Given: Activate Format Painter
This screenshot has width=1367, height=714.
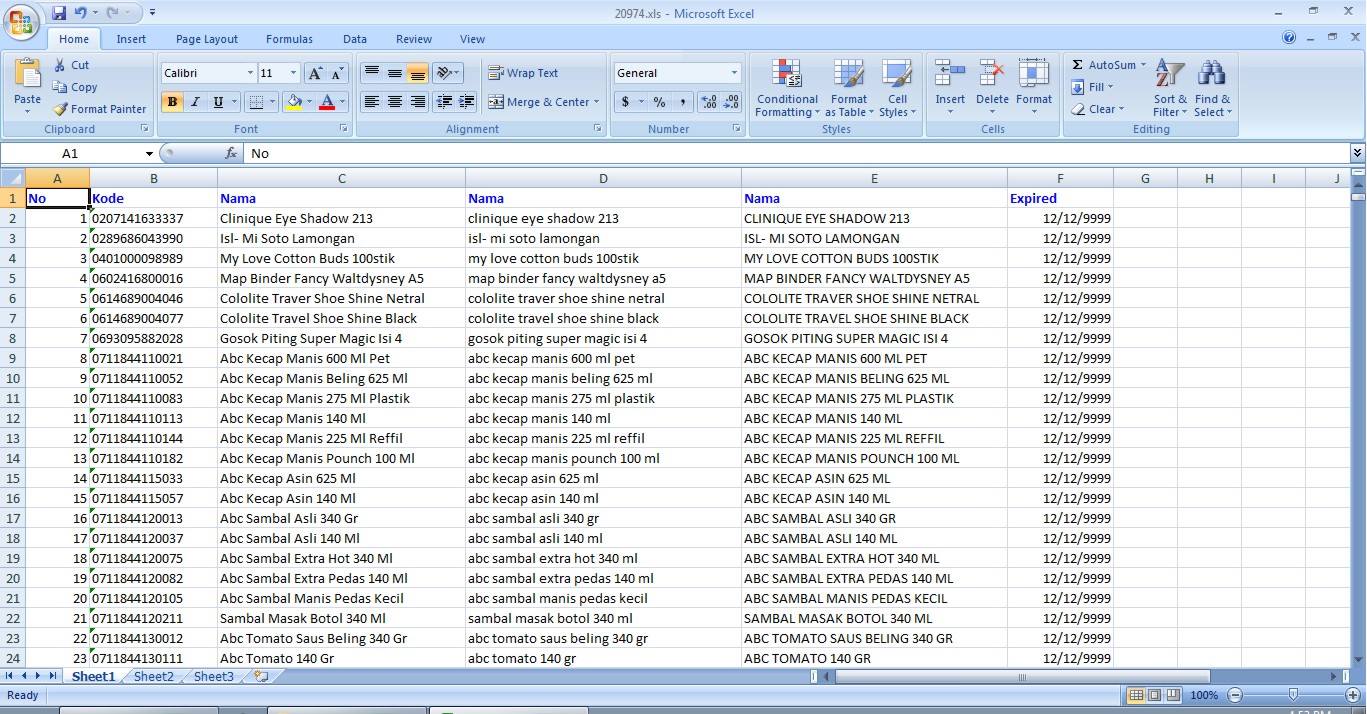Looking at the screenshot, I should (x=99, y=109).
